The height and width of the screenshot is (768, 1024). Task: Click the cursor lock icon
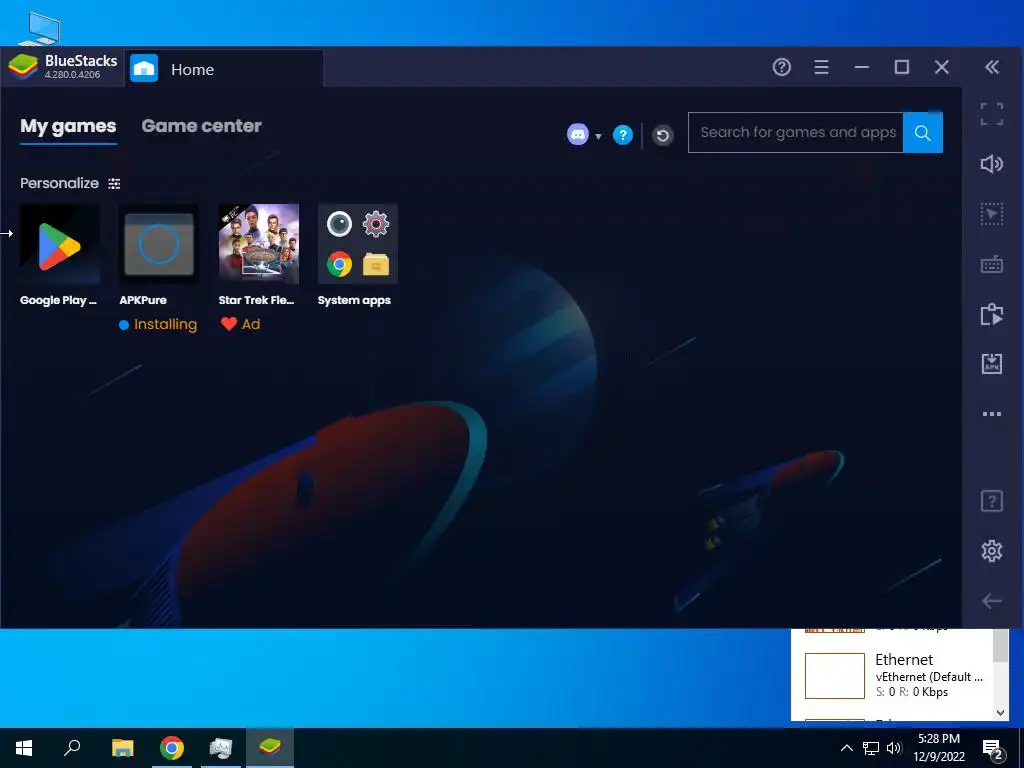tap(992, 214)
